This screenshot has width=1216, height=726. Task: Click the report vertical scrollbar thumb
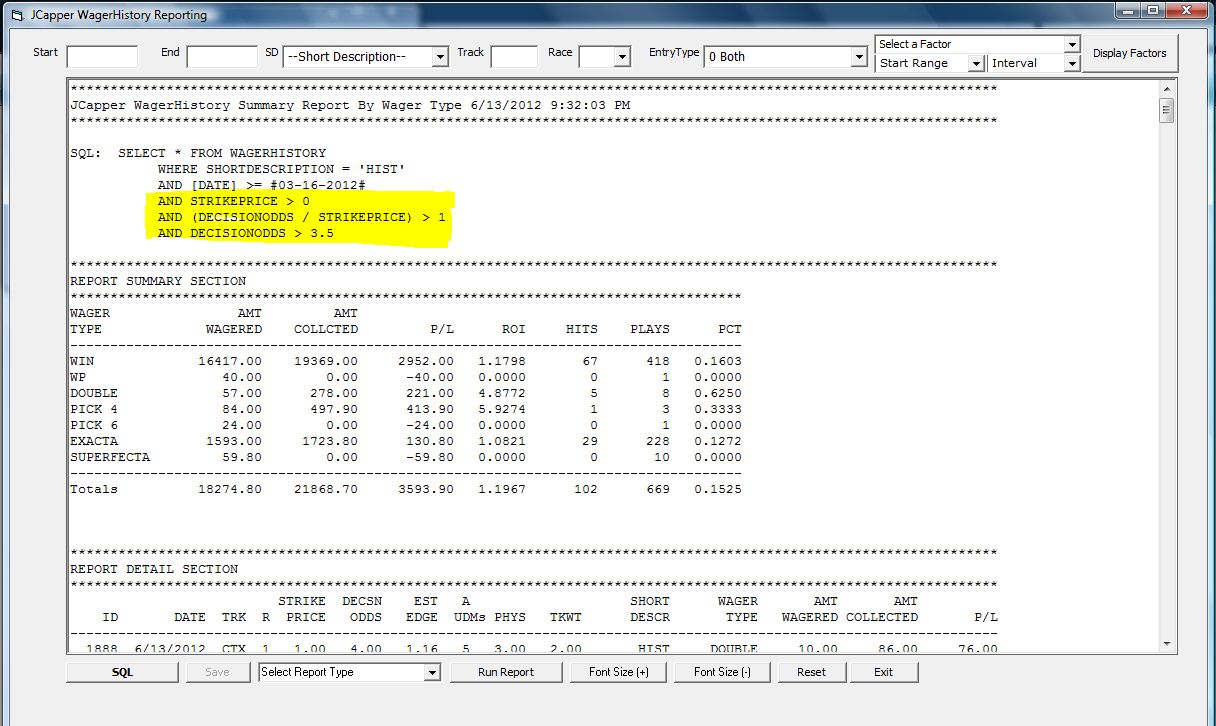[x=1166, y=110]
